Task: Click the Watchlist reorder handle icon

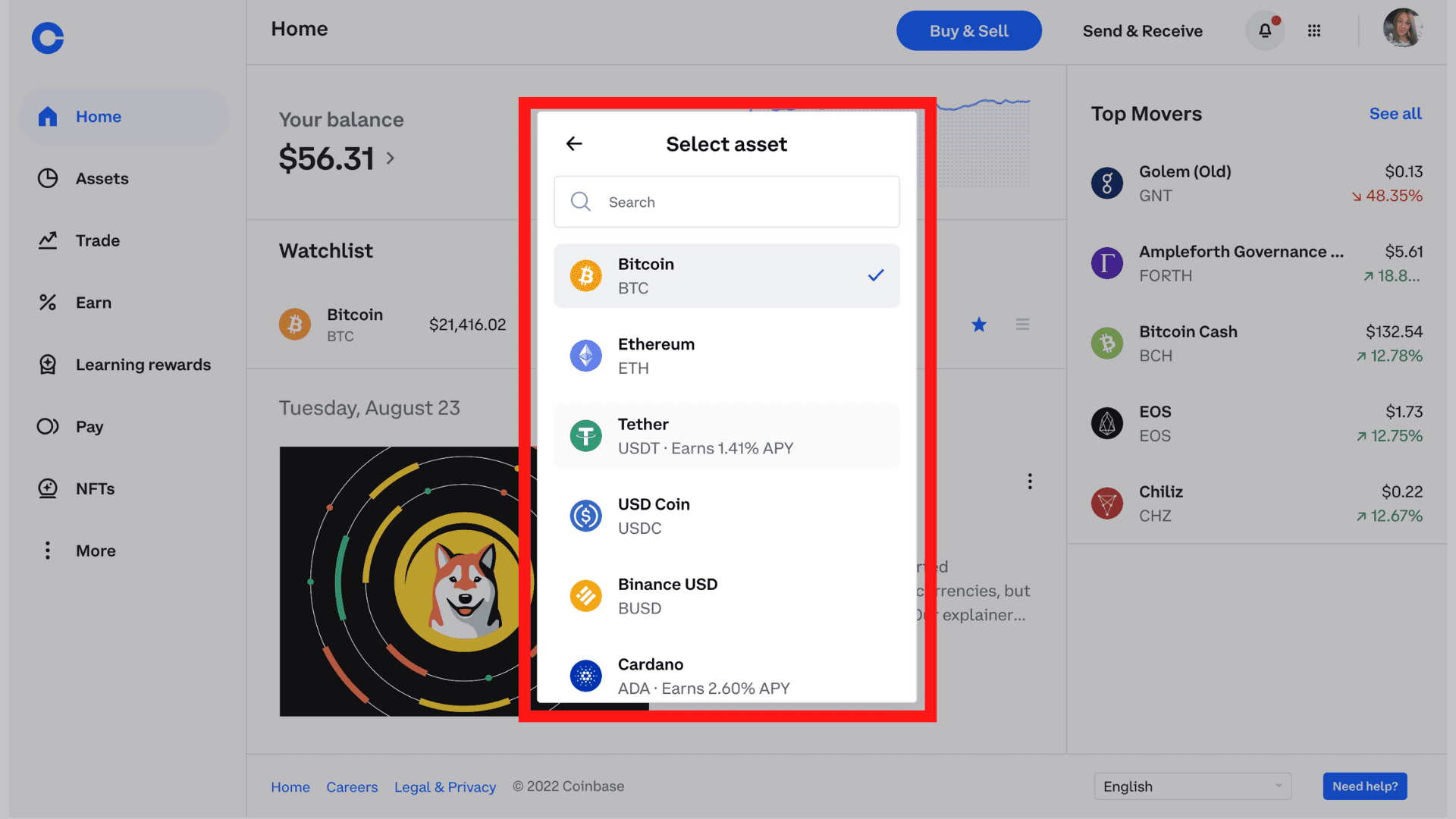Action: coord(1022,325)
